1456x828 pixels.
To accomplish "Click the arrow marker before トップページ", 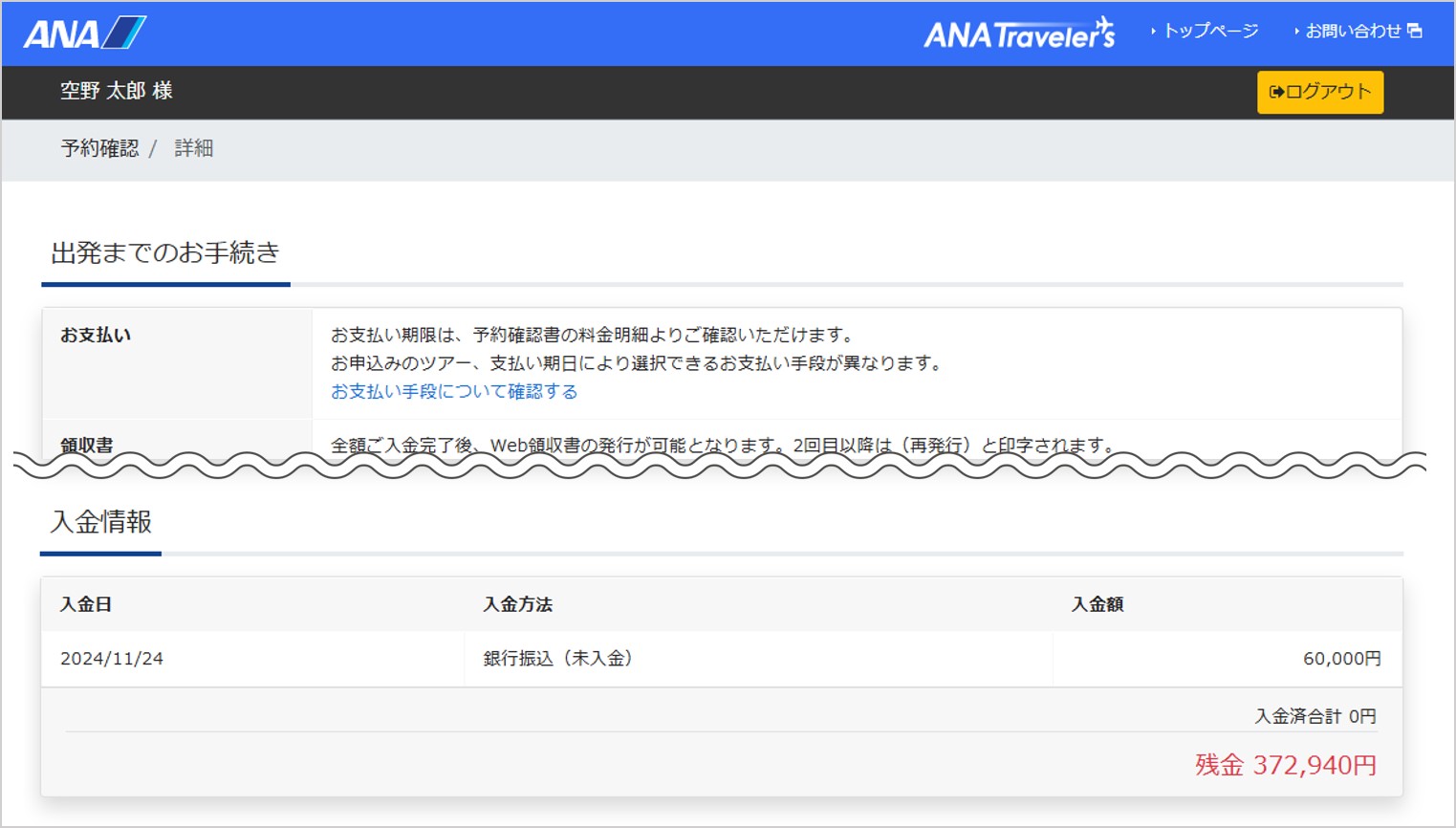I will [x=1154, y=30].
